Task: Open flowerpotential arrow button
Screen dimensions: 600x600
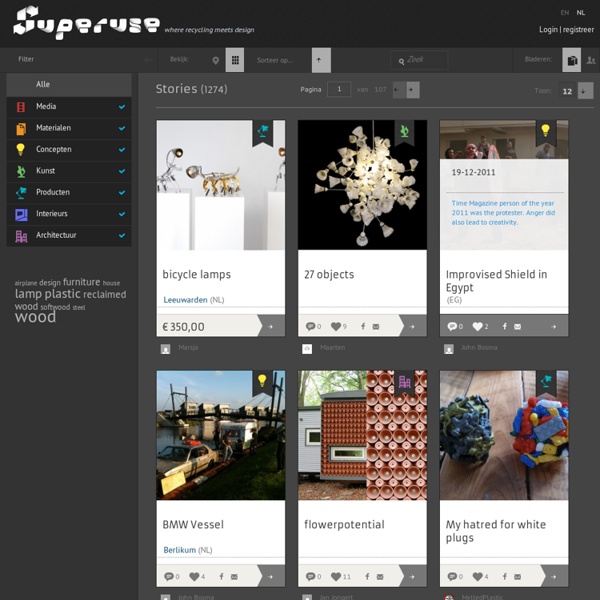Action: 412,576
